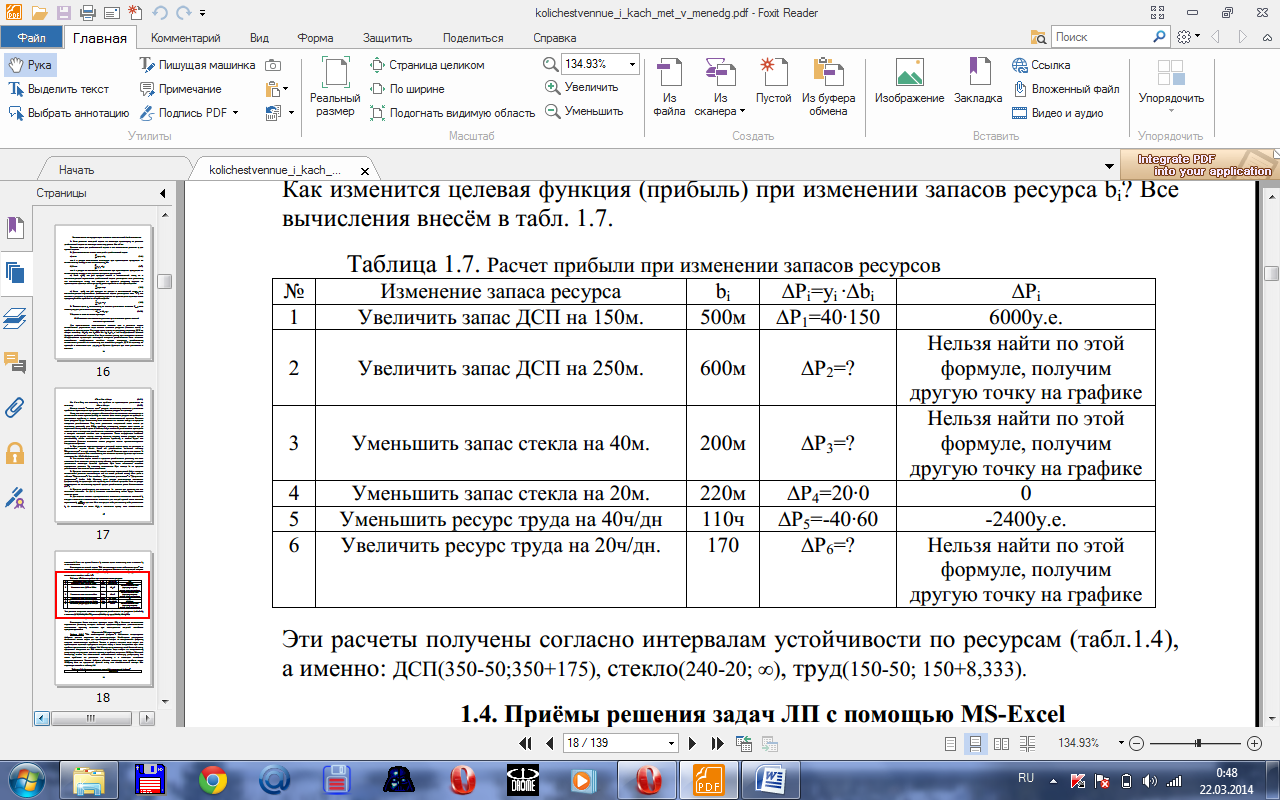1280x800 pixels.
Task: Adjust the zoom slider handle in status bar
Action: 1198,743
